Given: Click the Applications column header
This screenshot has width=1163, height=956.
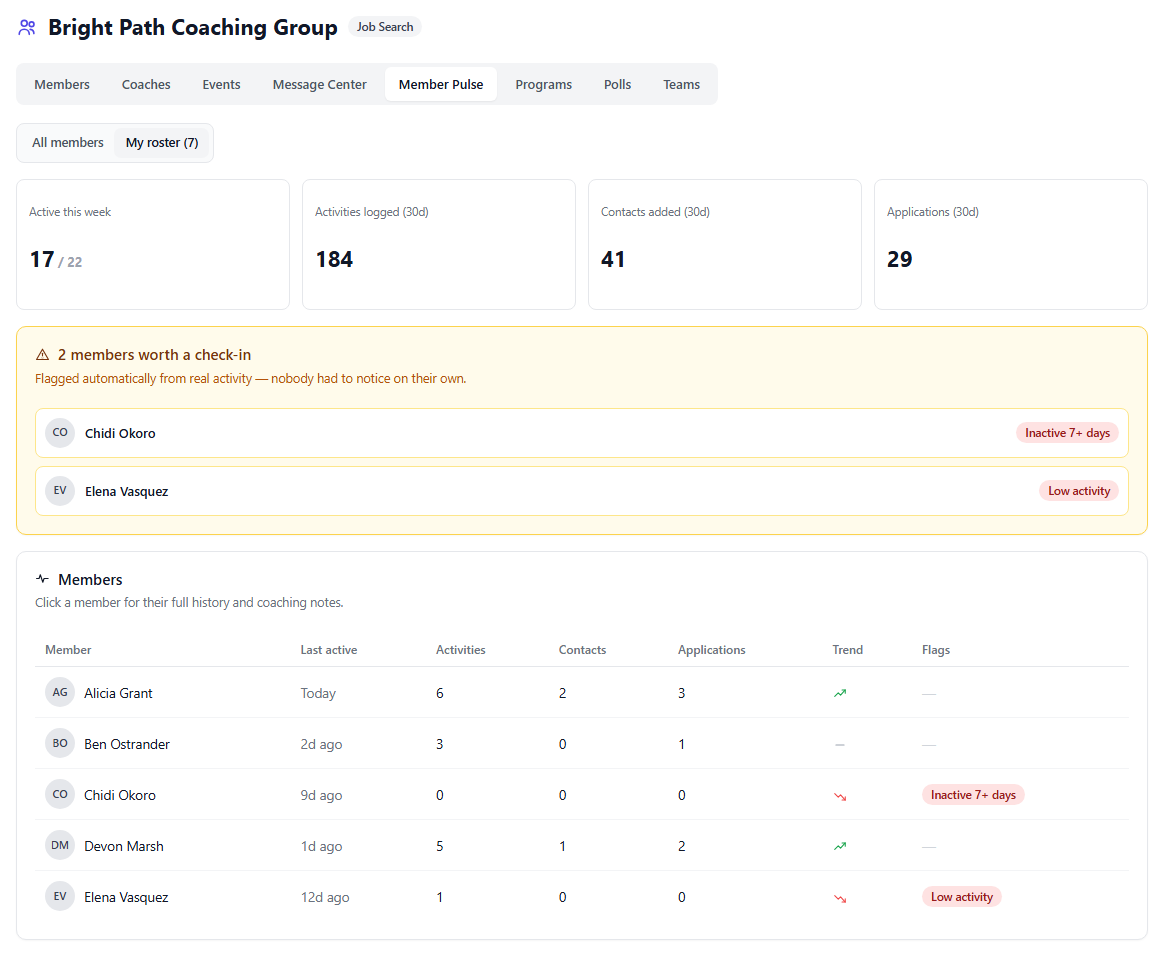Looking at the screenshot, I should [x=711, y=650].
